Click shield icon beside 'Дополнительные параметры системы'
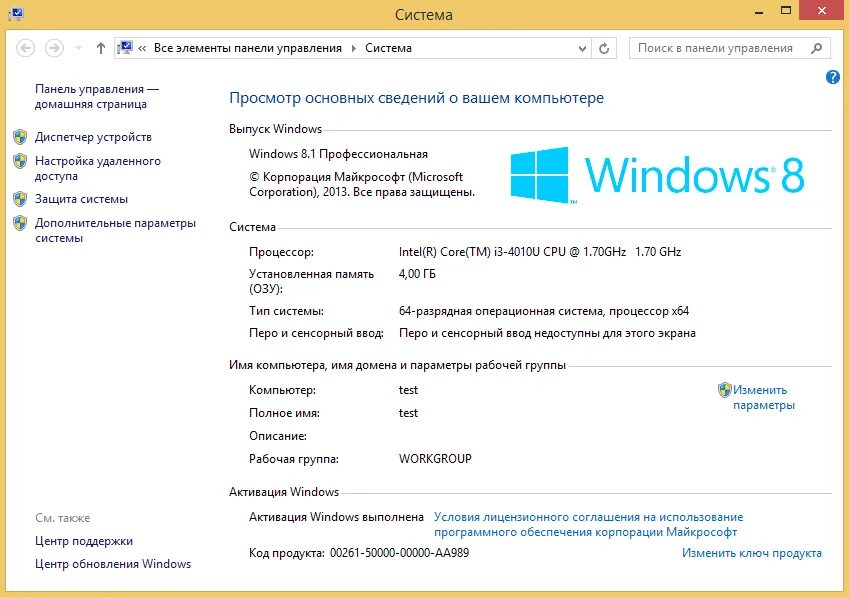Viewport: 849px width, 597px height. point(20,223)
